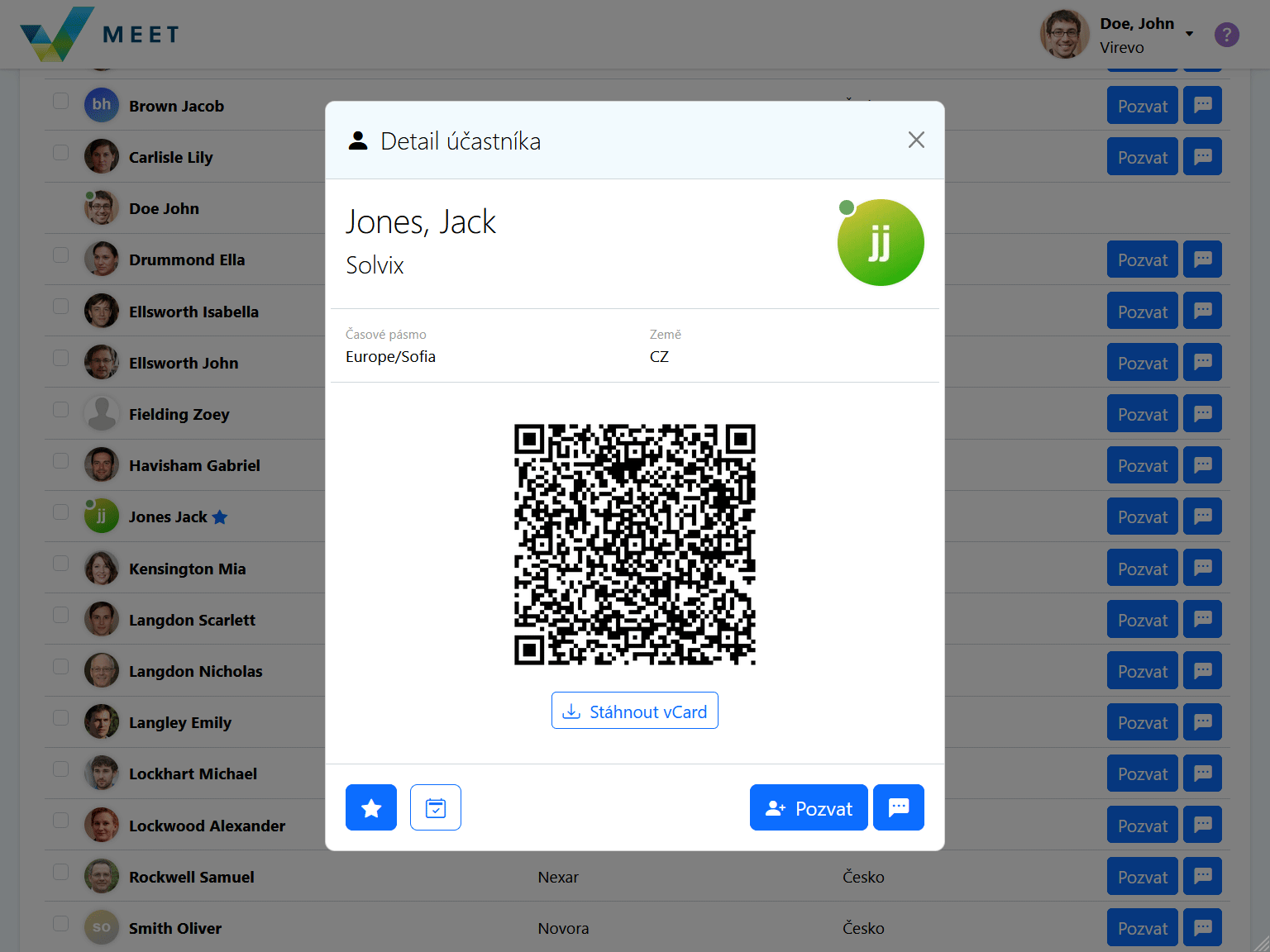Screen dimensions: 1270x952
Task: Tick the checkbox for Ellsworth Isabella
Action: (x=61, y=307)
